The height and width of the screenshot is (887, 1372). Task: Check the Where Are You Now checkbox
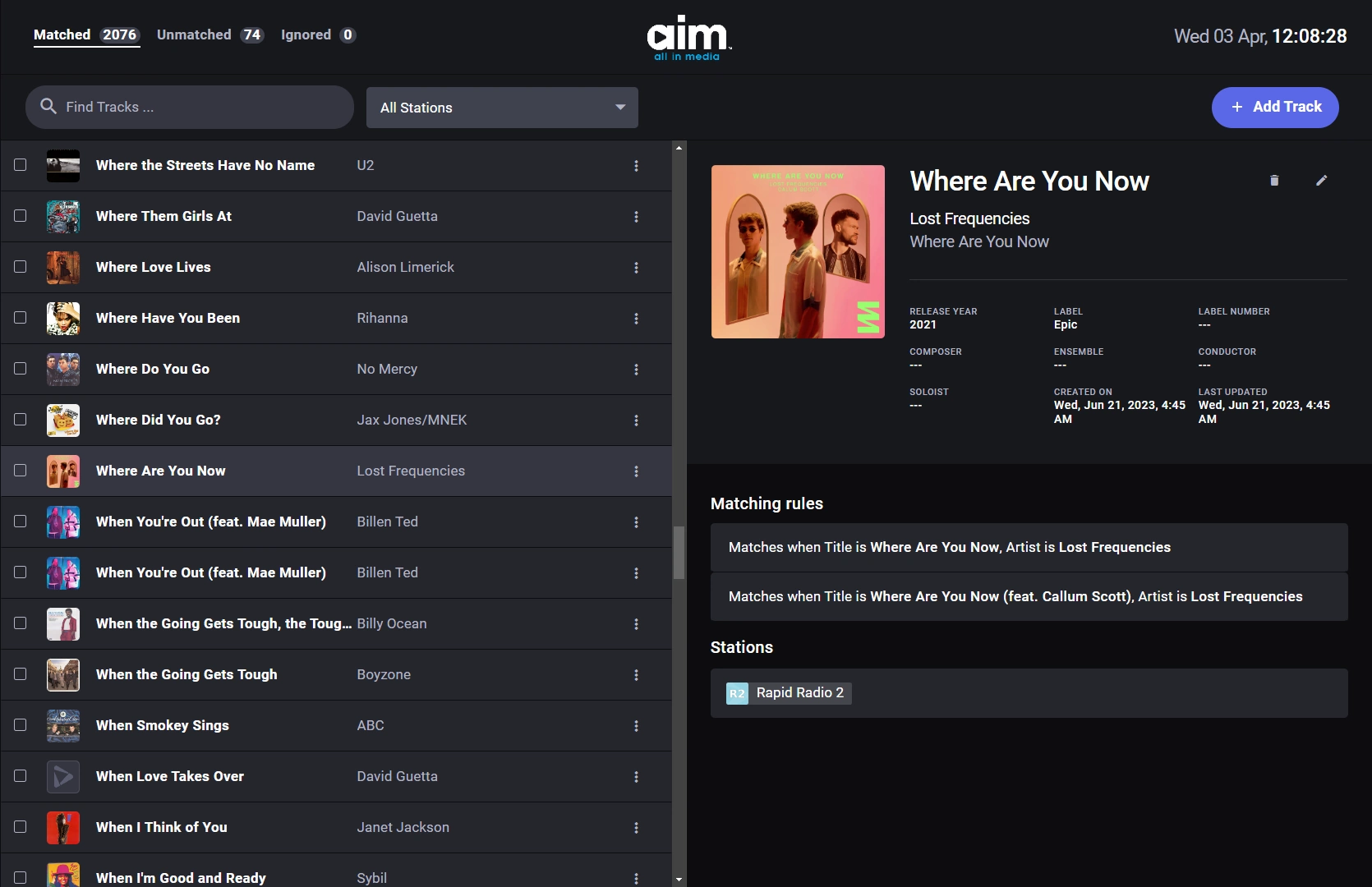pyautogui.click(x=21, y=471)
